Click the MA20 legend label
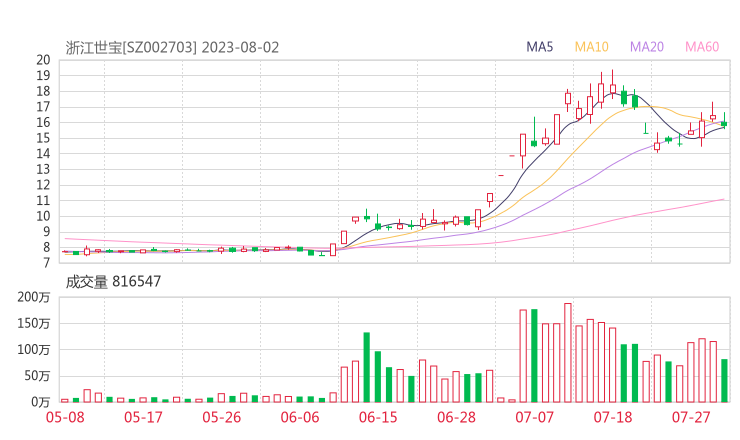The image size is (740, 440). 647,47
